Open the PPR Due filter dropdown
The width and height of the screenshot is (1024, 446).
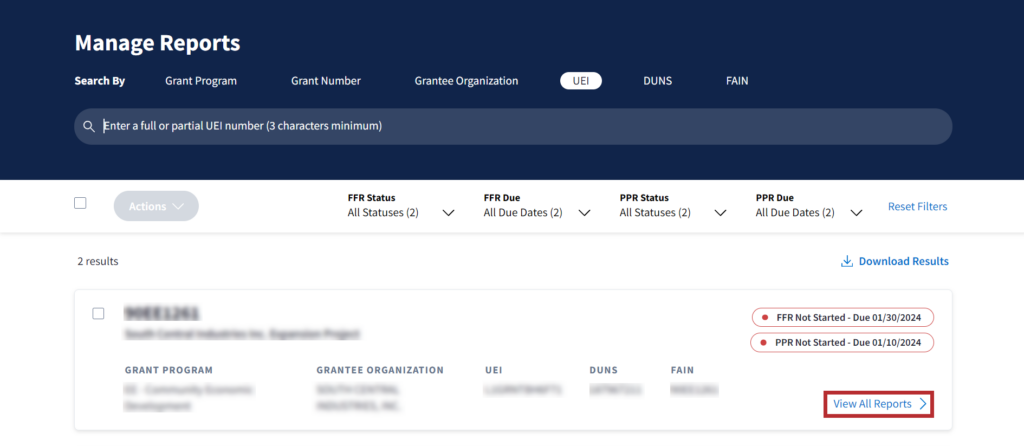[856, 213]
